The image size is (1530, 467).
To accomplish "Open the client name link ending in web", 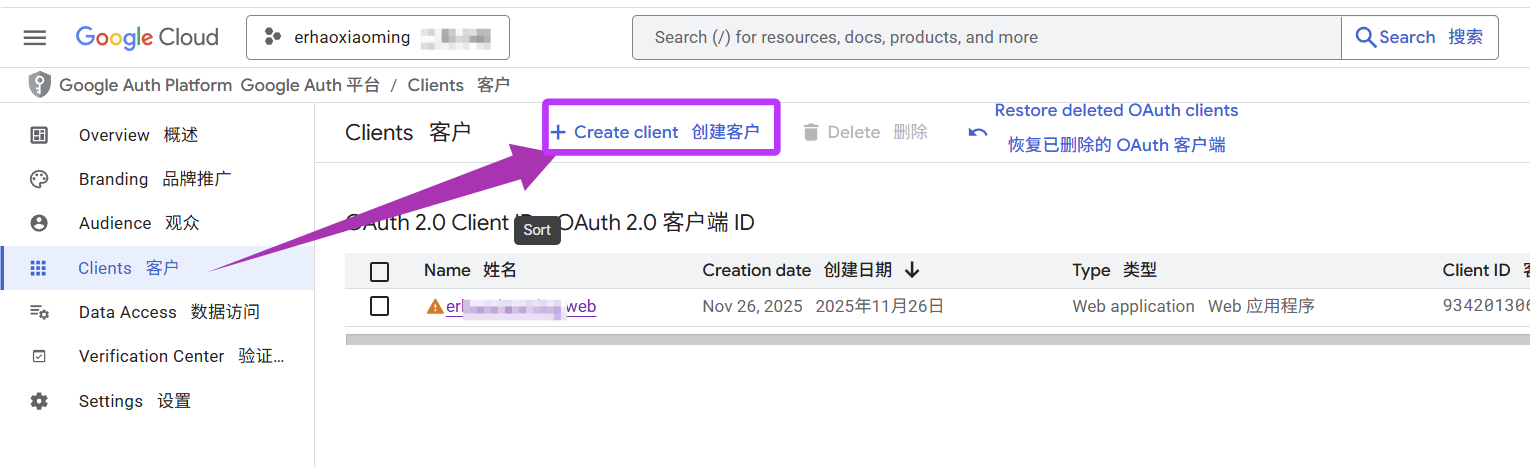I will click(521, 306).
